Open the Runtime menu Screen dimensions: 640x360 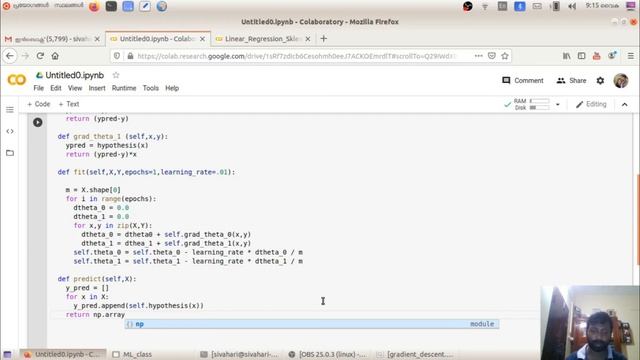(124, 88)
